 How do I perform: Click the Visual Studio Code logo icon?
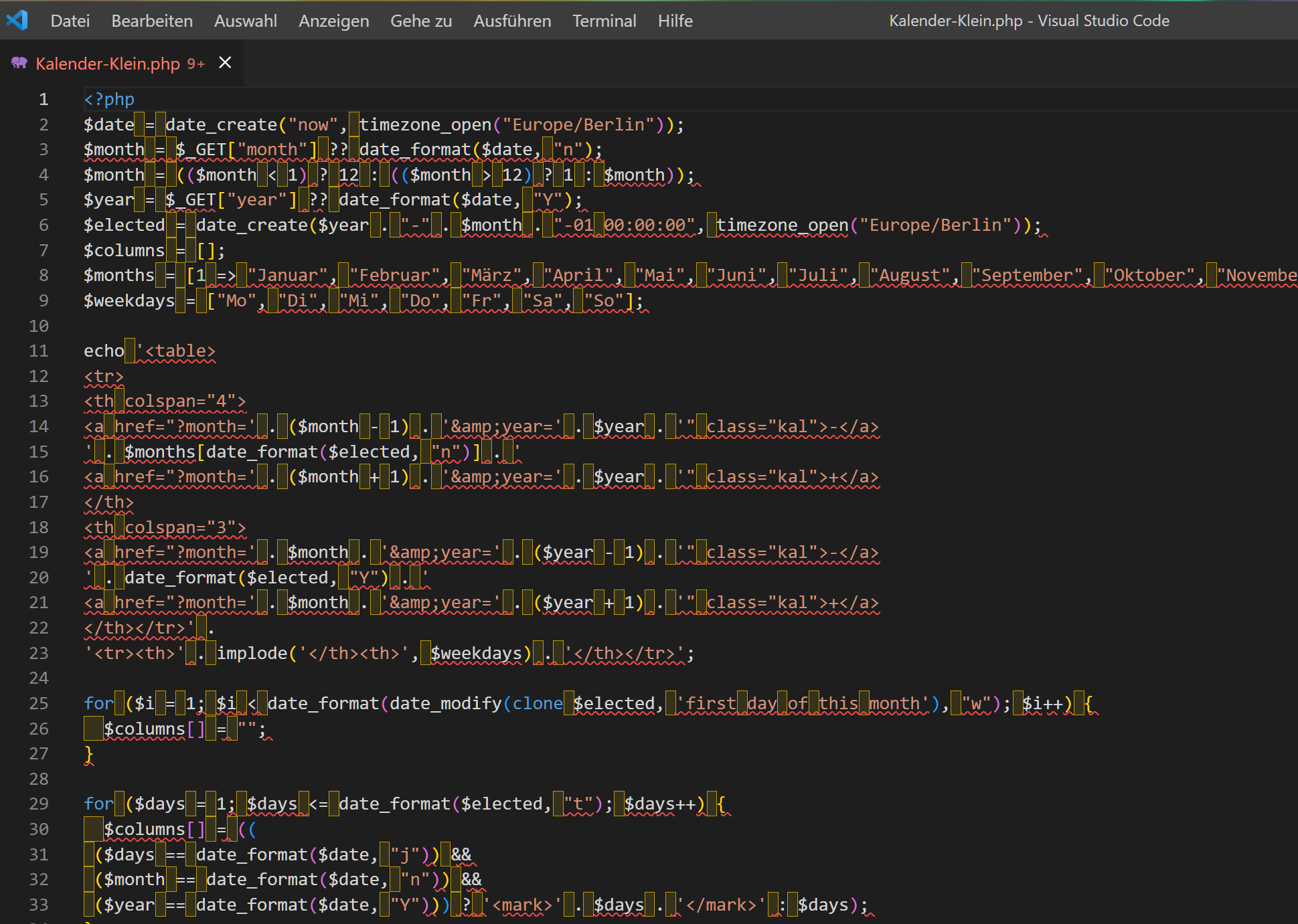tap(17, 20)
